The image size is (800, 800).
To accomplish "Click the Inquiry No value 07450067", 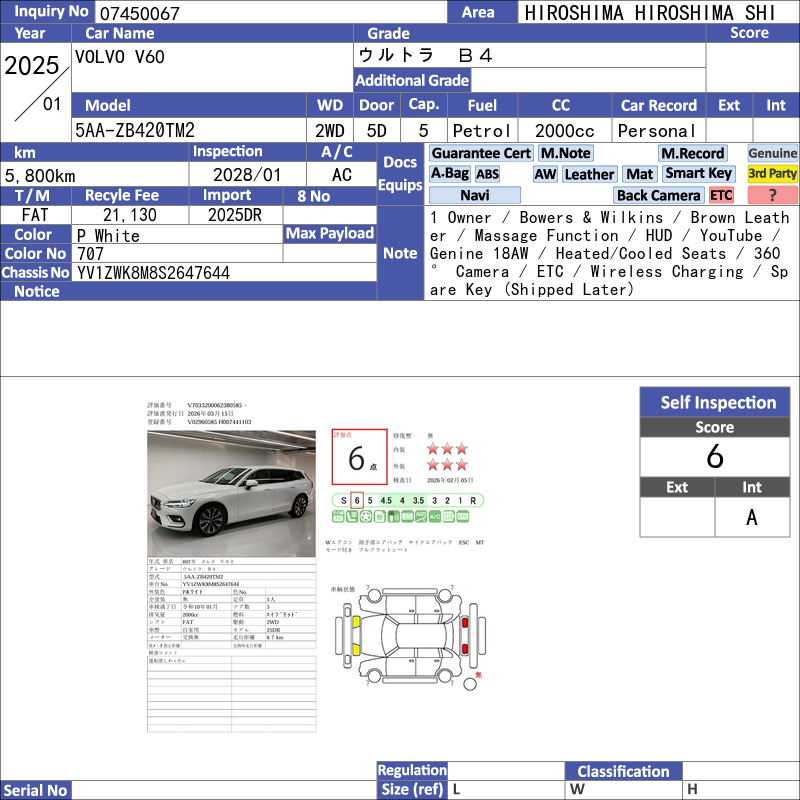I will pos(140,13).
